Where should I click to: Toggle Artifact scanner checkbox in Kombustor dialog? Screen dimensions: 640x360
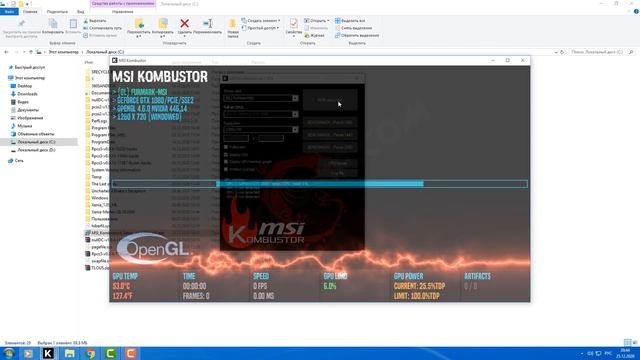[226, 169]
